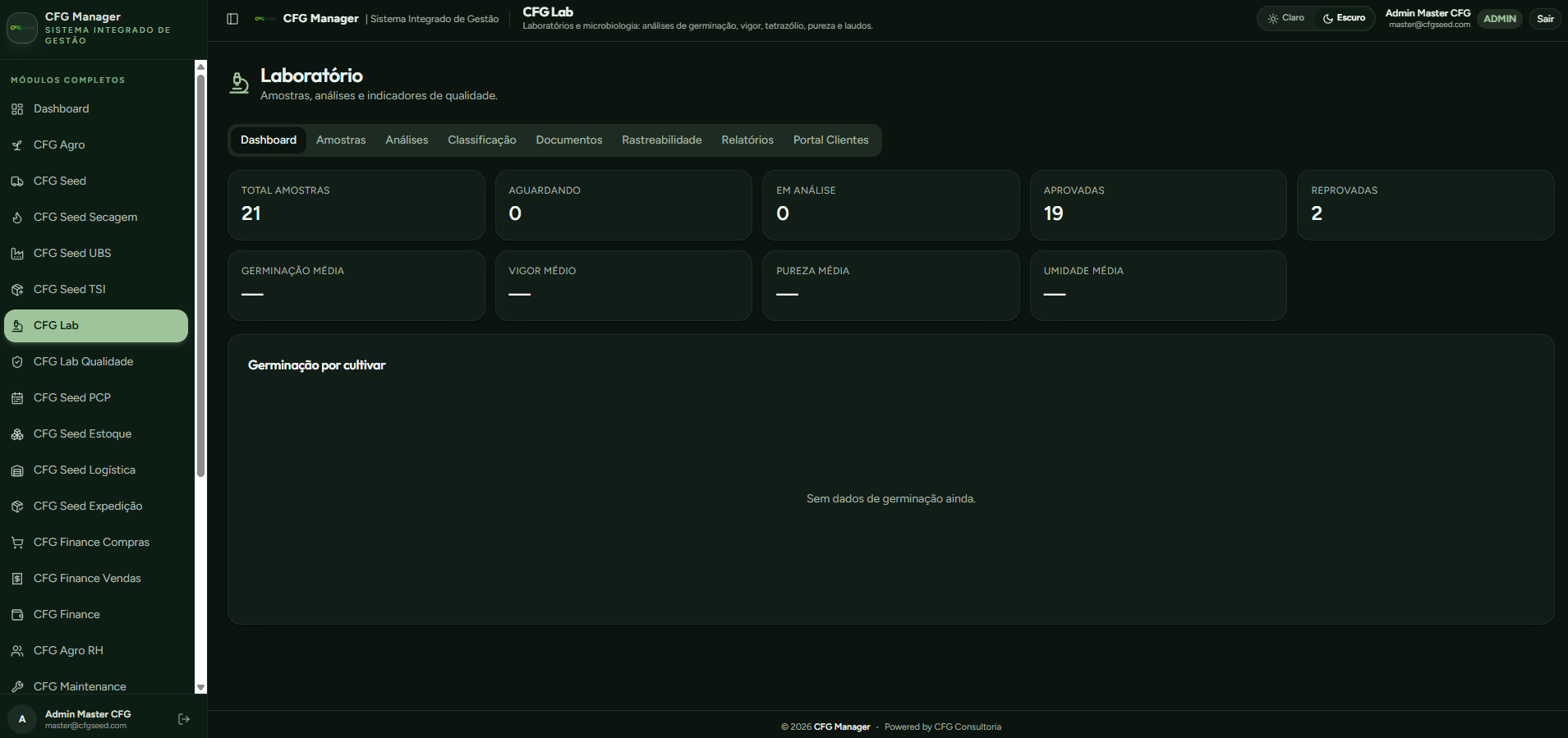Click the 'Germinação por cultivar' heading
1568x738 pixels.
[x=316, y=365]
